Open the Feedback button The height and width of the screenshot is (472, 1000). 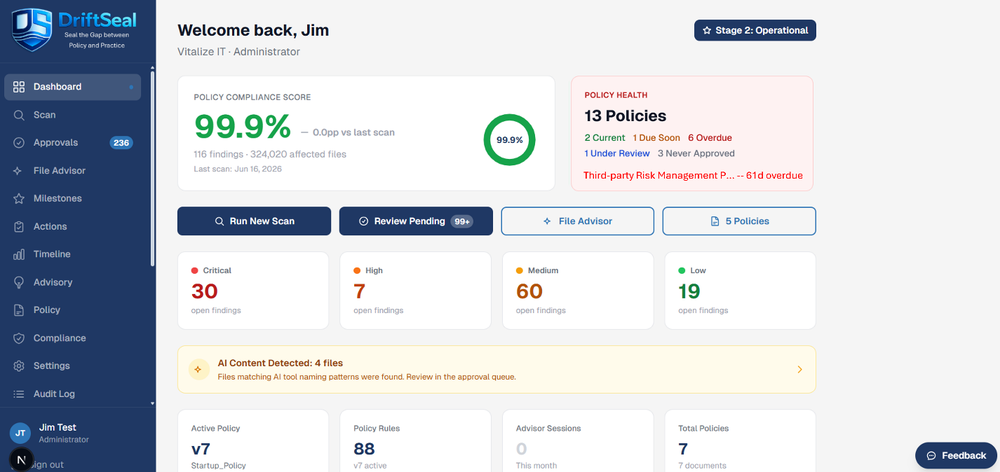click(957, 455)
